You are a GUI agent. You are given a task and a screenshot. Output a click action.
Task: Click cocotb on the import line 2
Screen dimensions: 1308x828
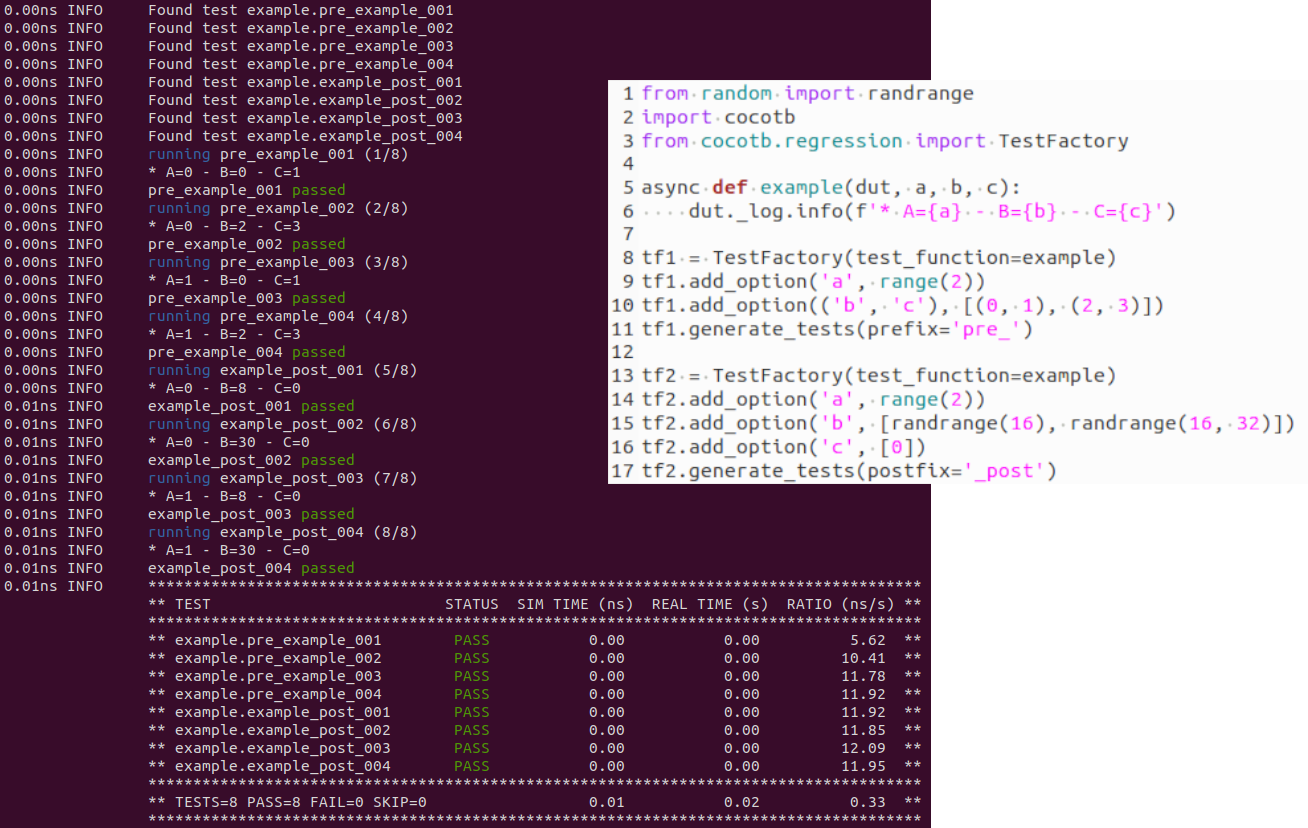[754, 117]
